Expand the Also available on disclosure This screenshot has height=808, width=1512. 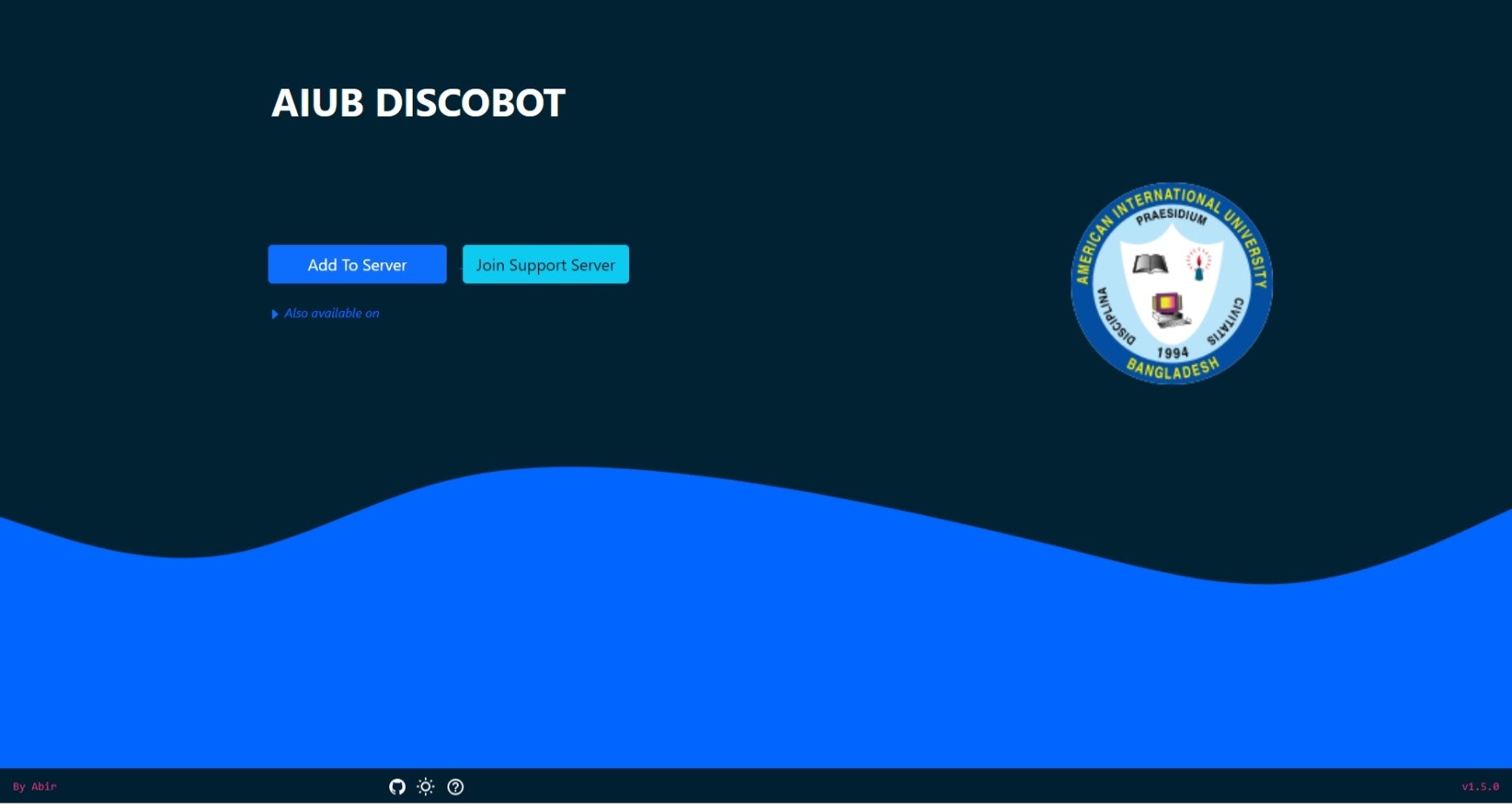point(326,314)
